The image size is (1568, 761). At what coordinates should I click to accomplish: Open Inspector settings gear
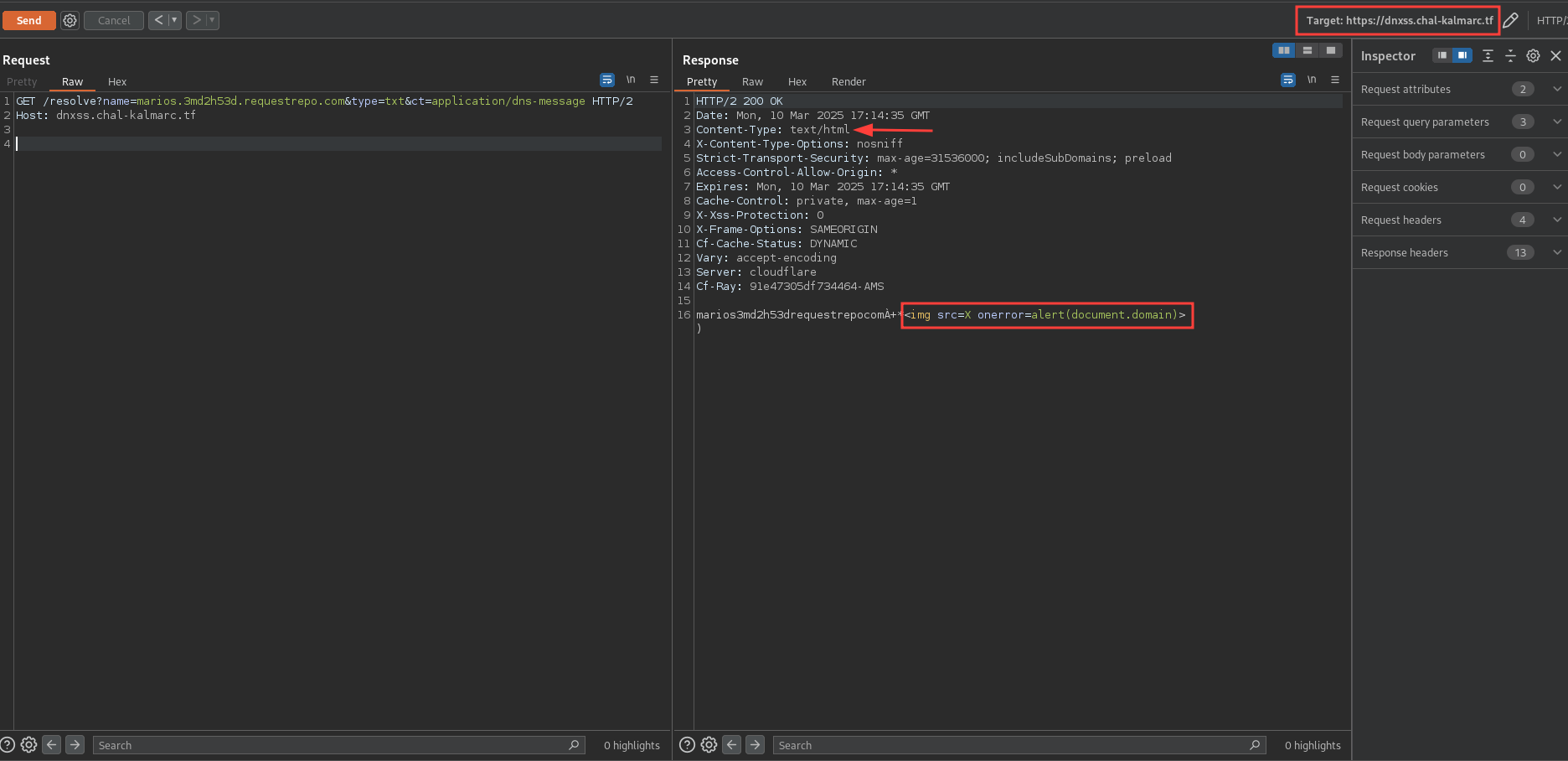click(x=1533, y=56)
